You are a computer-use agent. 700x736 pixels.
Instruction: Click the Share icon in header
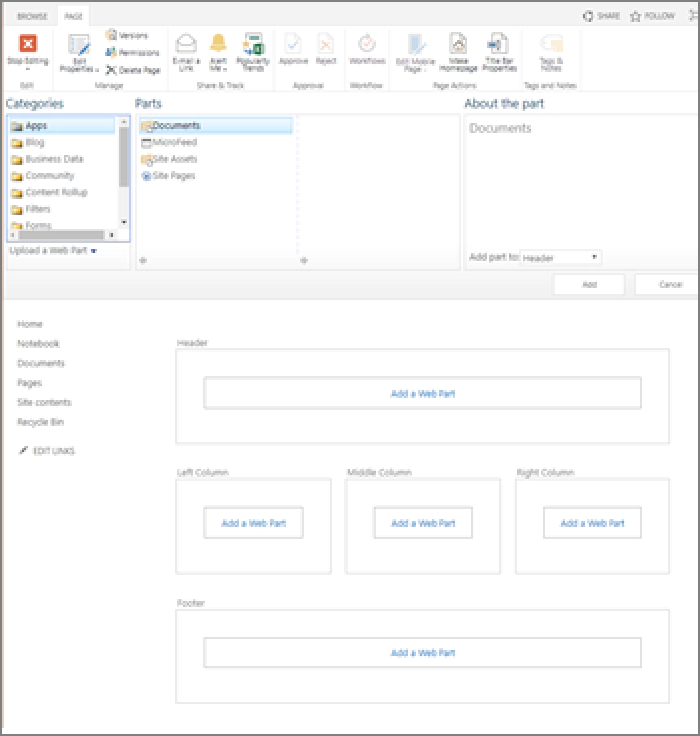[x=588, y=16]
